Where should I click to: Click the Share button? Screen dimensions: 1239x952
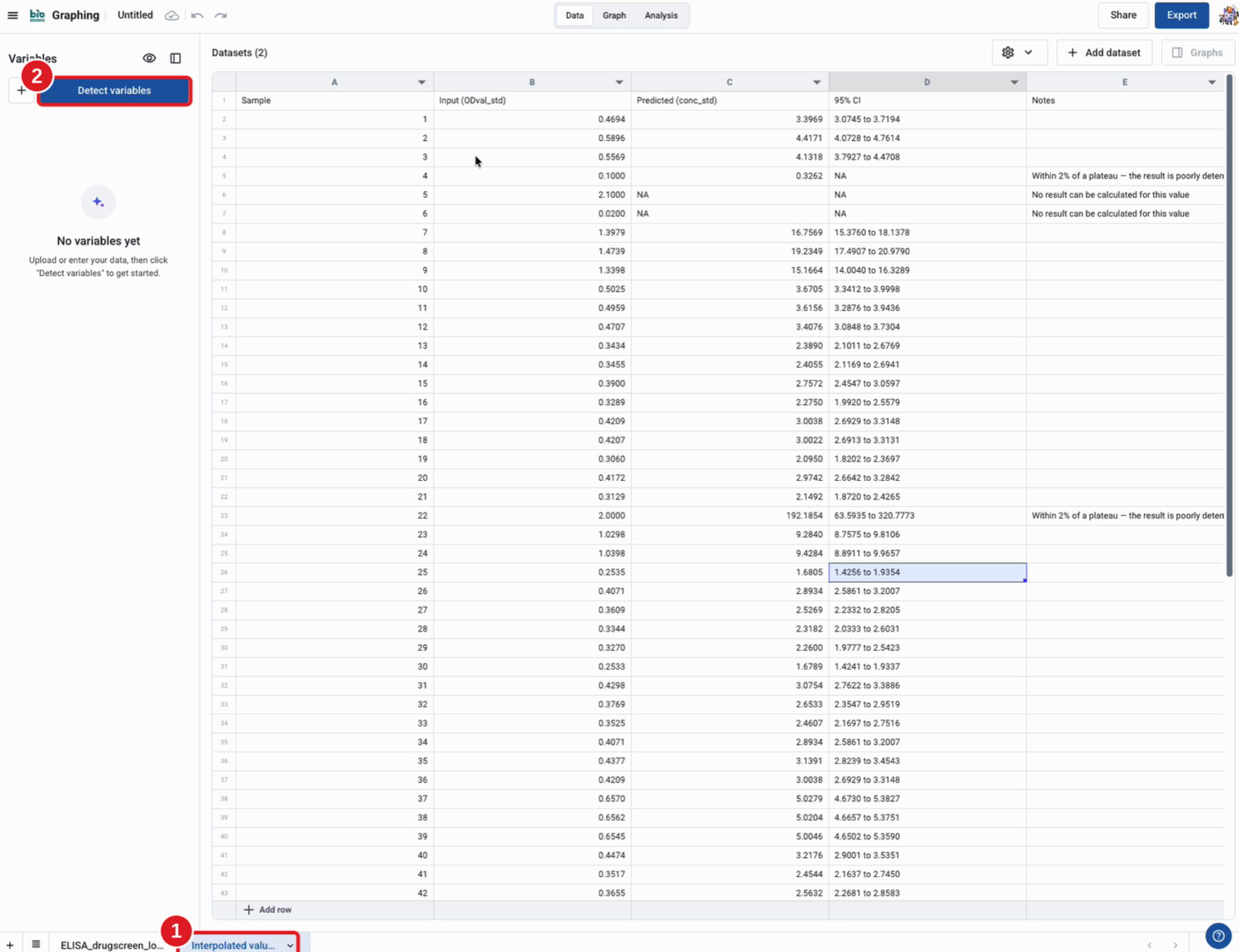(x=1123, y=15)
